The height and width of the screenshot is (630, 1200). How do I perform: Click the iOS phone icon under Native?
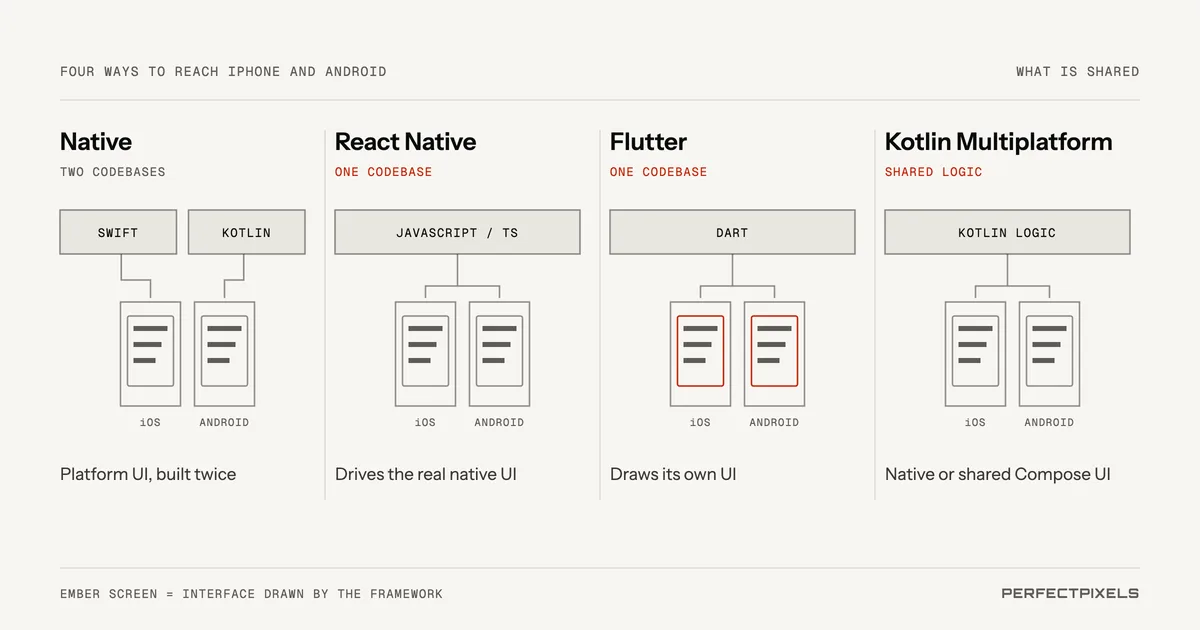coord(150,354)
